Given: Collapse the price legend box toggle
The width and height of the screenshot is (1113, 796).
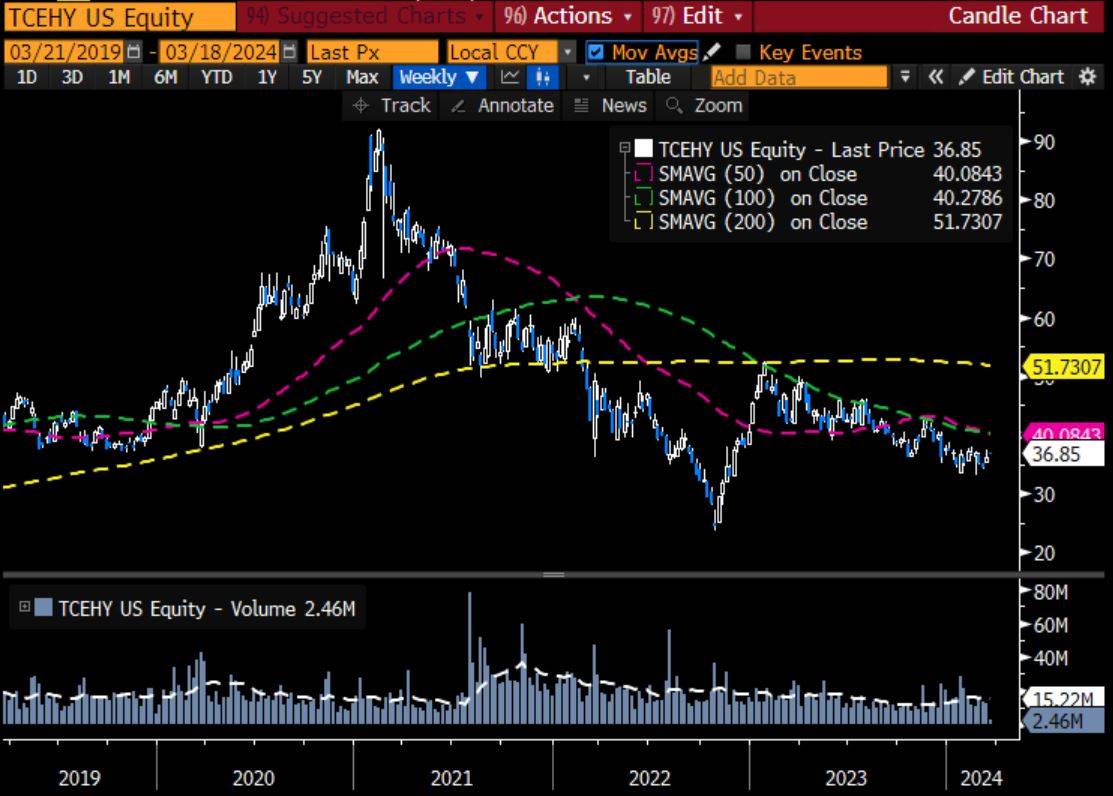Looking at the screenshot, I should (625, 148).
